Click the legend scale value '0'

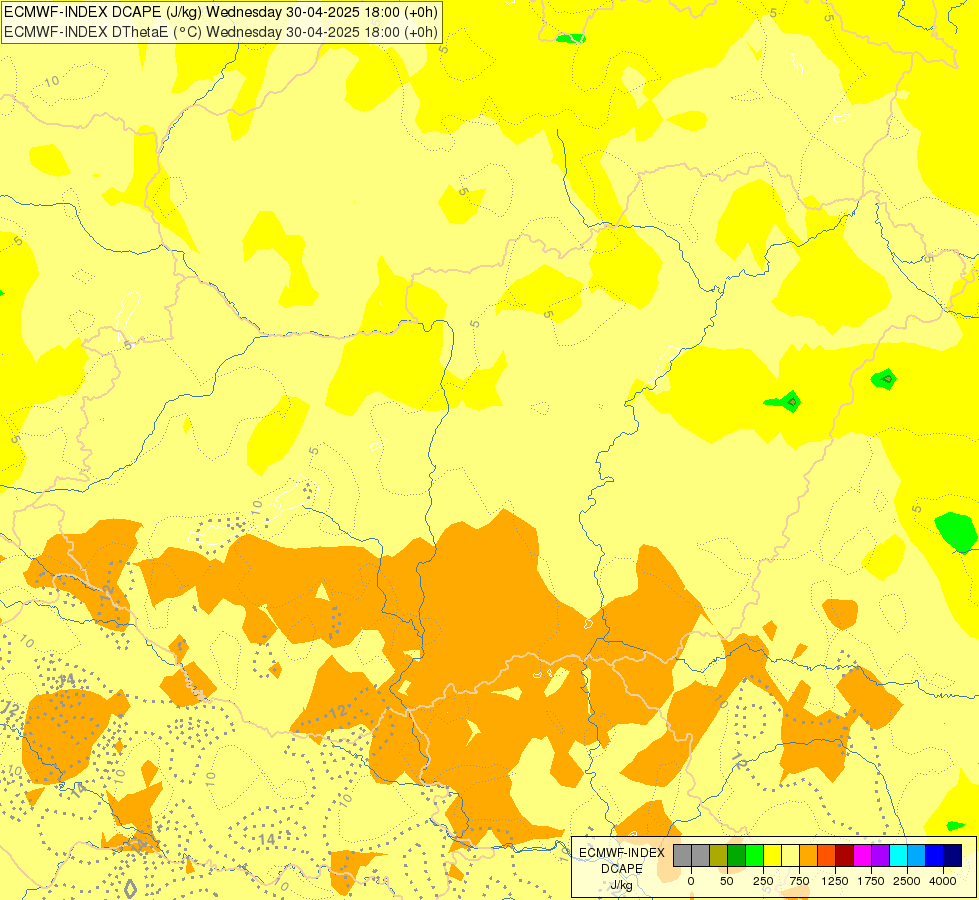point(691,881)
